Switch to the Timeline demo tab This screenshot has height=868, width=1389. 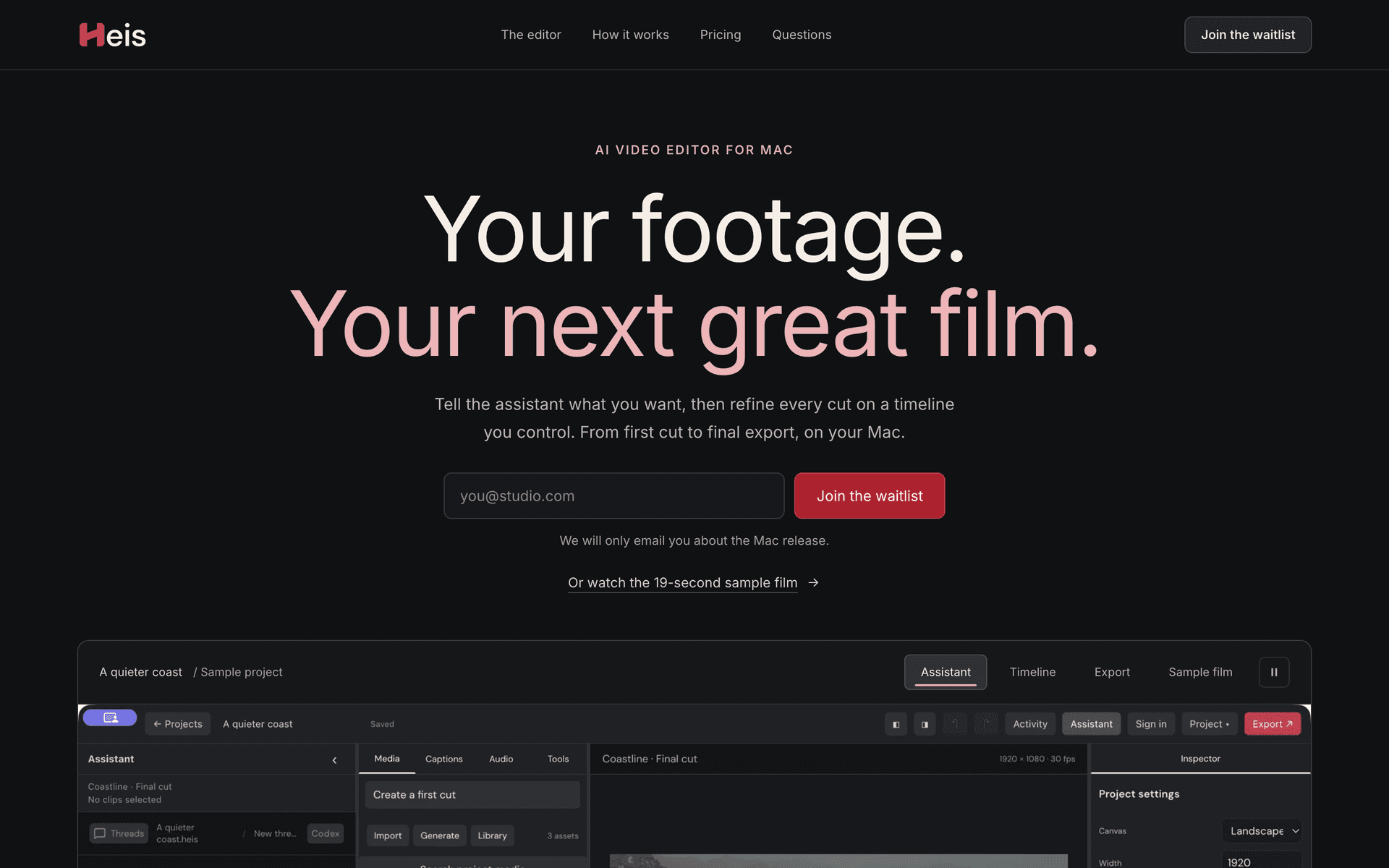coord(1032,672)
